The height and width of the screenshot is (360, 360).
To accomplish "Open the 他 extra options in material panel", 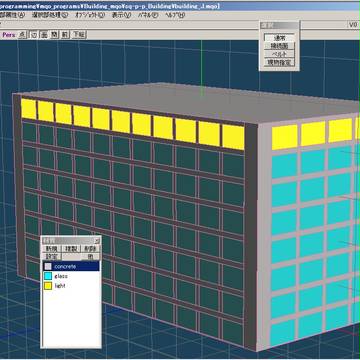I will point(90,256).
